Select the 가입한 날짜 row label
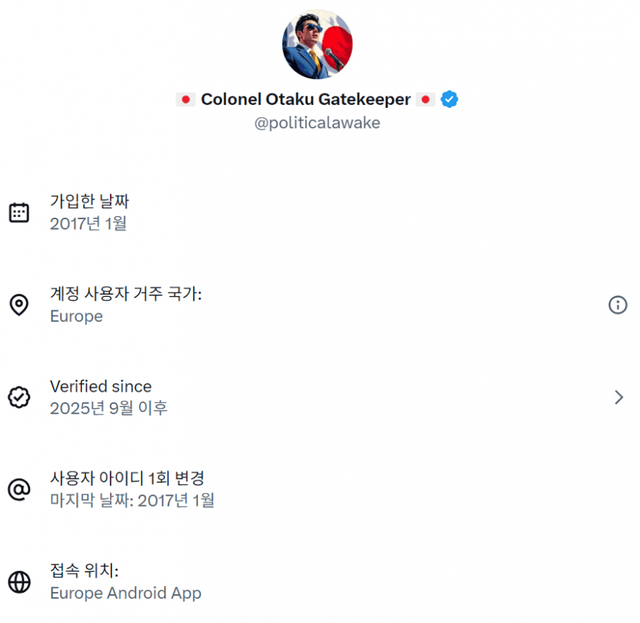 pos(90,202)
